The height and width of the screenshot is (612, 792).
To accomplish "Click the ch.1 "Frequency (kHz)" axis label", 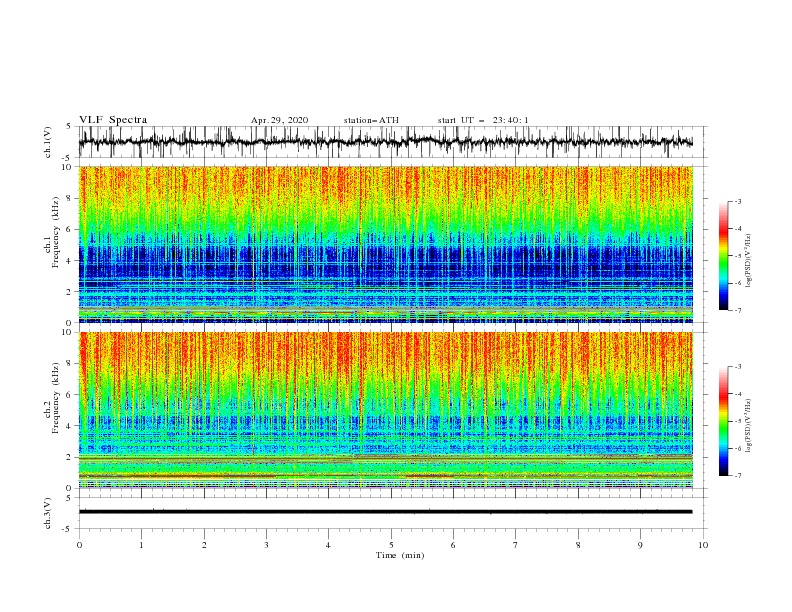I will tap(55, 233).
